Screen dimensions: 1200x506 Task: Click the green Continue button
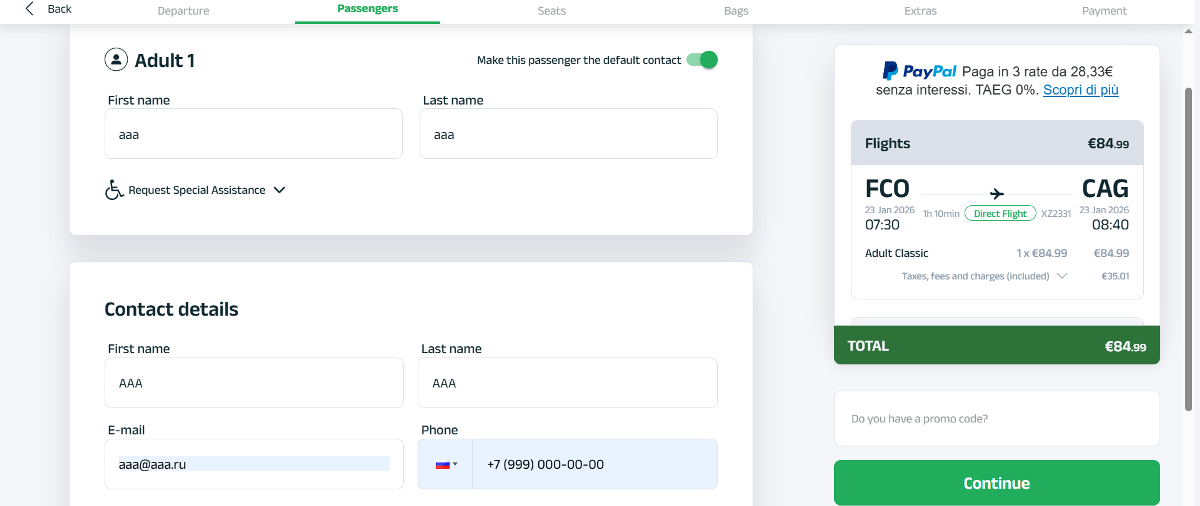coord(997,483)
